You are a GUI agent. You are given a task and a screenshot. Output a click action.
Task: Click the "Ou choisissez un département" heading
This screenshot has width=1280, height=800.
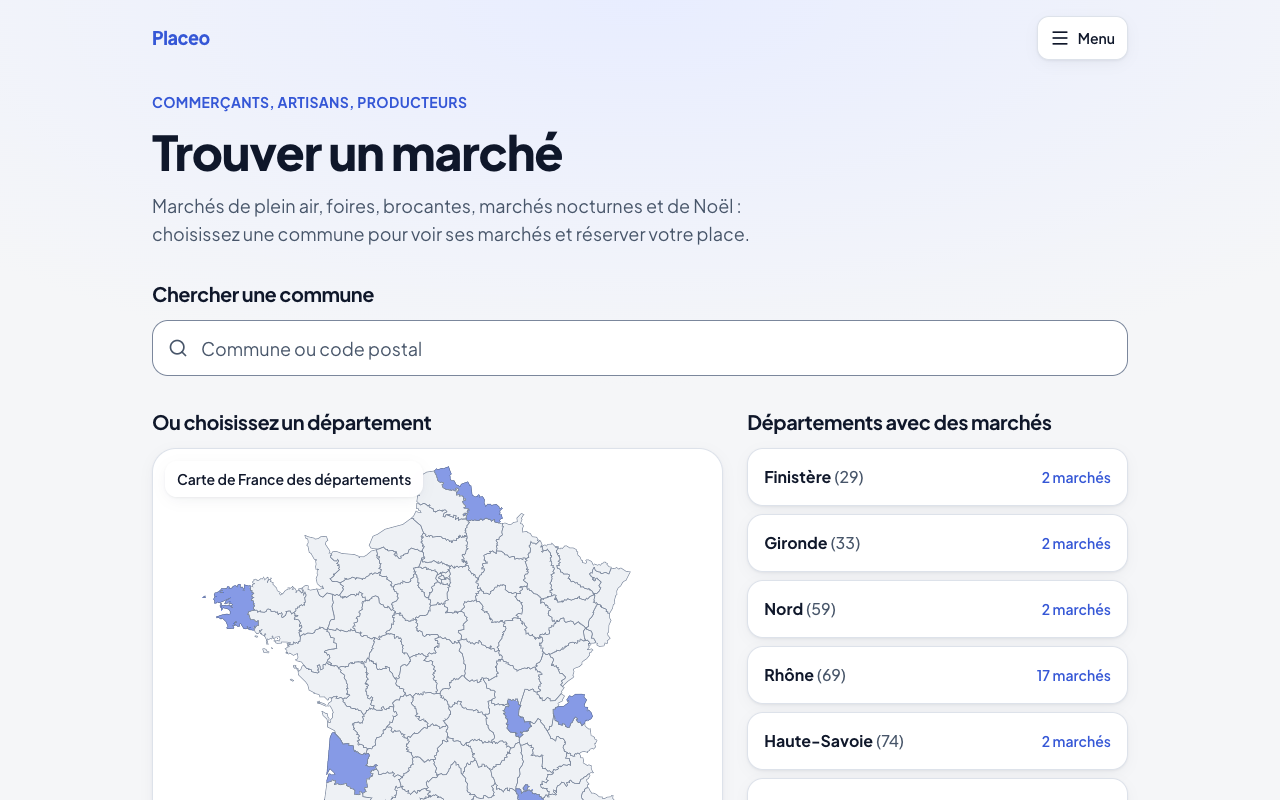pyautogui.click(x=292, y=422)
